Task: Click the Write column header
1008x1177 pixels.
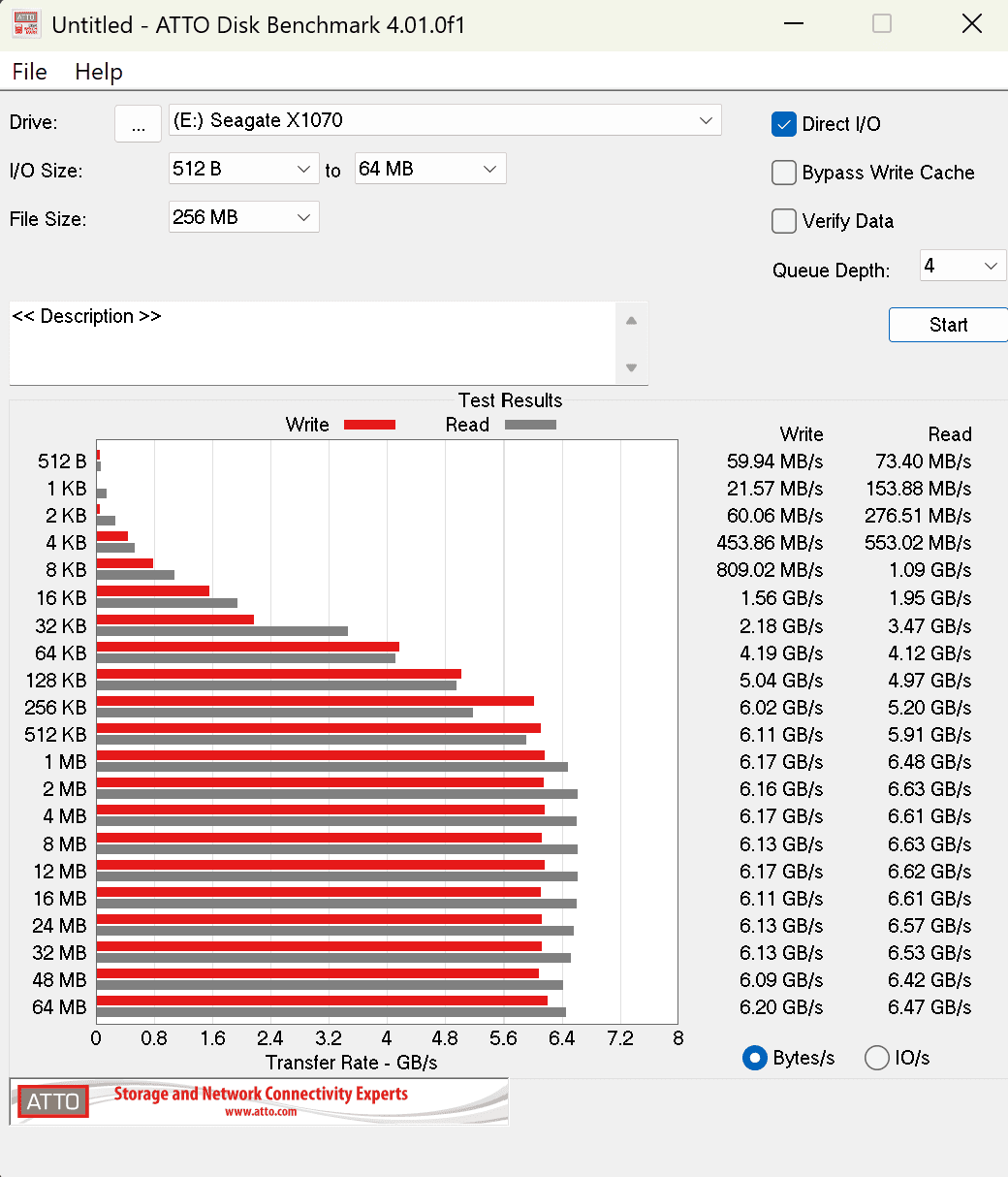Action: (802, 434)
